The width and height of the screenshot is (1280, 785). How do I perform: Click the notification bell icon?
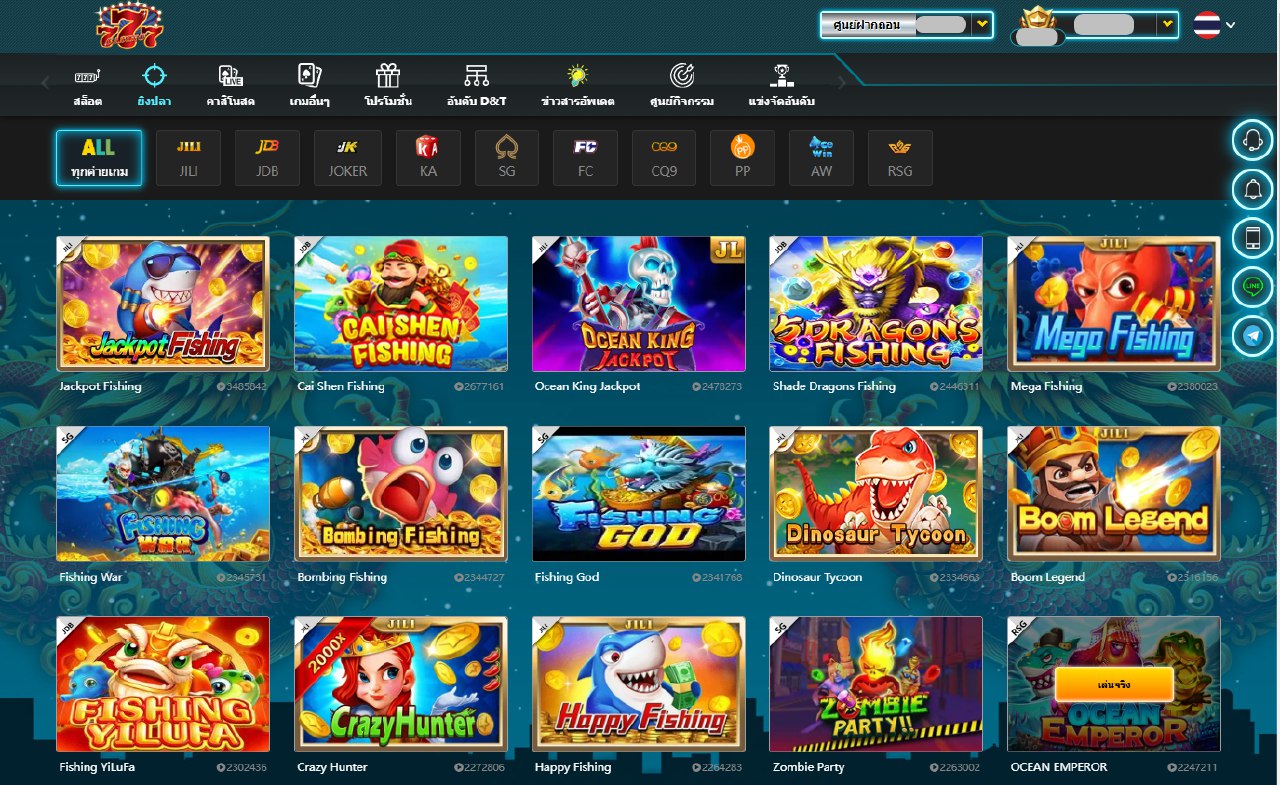pos(1252,189)
